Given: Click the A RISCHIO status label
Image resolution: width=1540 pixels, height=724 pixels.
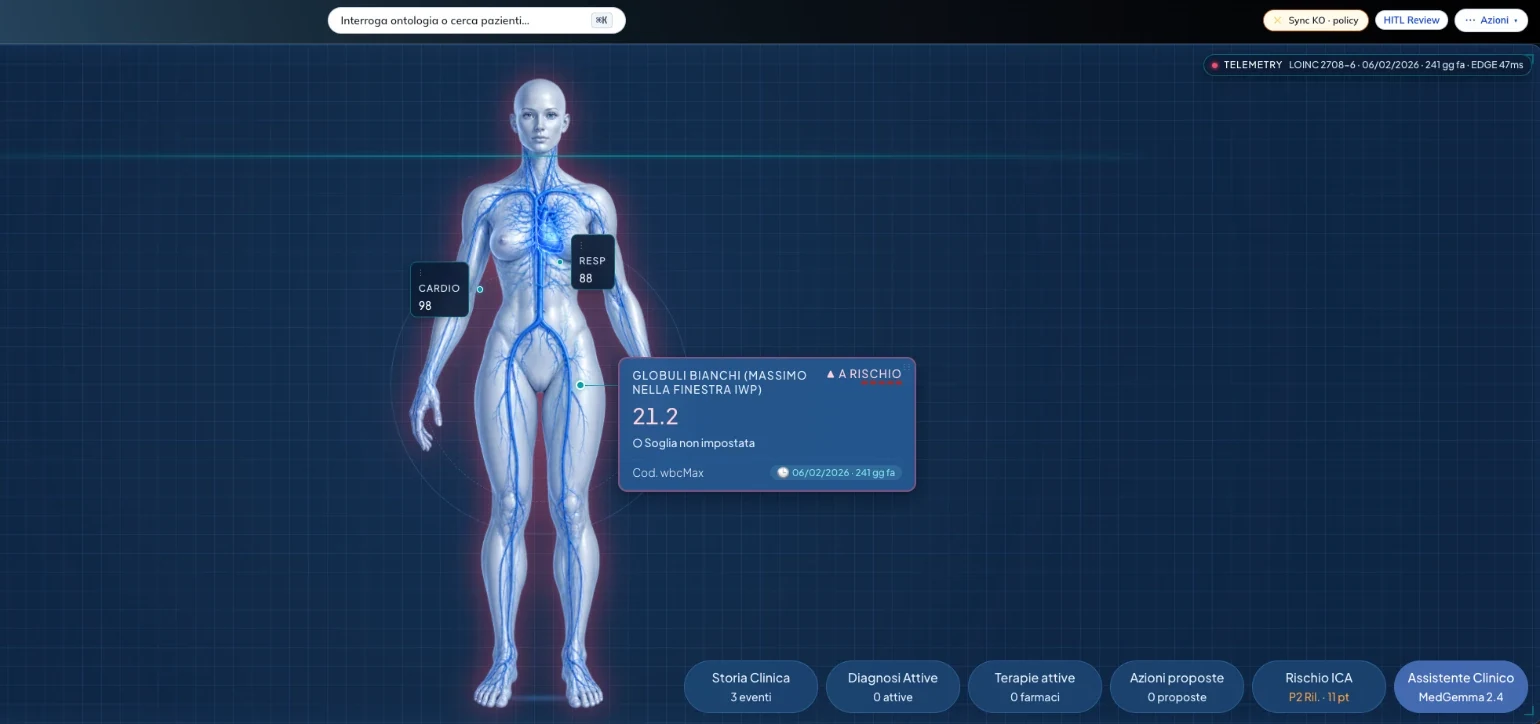Looking at the screenshot, I should click(869, 374).
